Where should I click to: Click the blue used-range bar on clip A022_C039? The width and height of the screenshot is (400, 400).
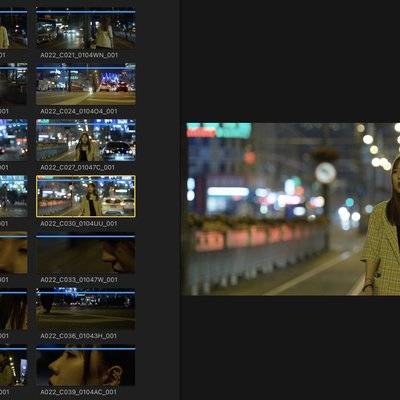[86, 349]
